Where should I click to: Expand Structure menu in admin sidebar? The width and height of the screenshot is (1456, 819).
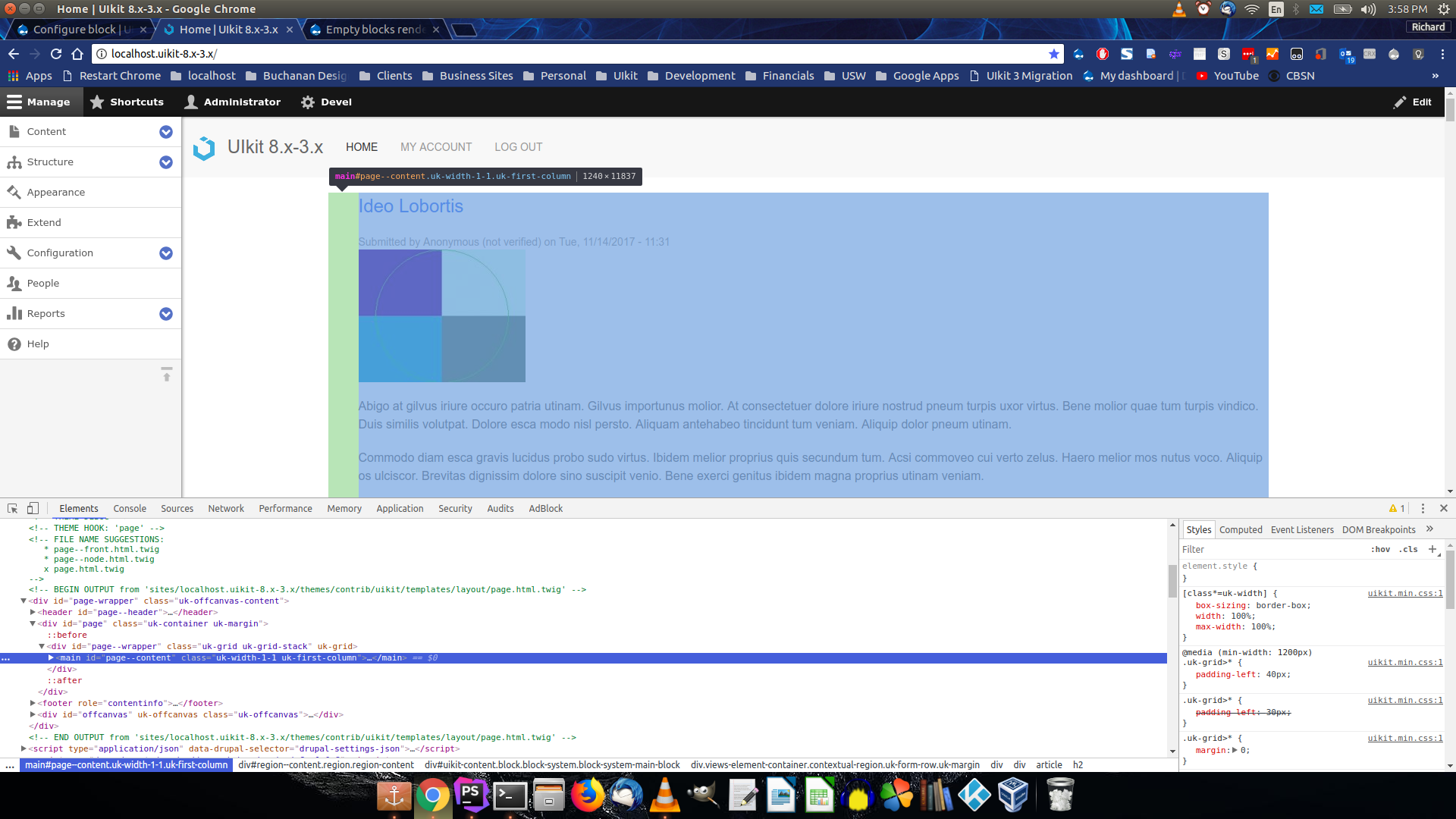166,162
